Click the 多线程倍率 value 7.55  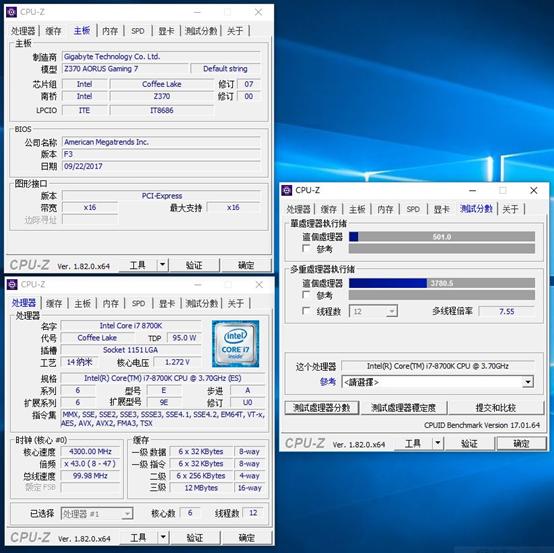pos(506,311)
